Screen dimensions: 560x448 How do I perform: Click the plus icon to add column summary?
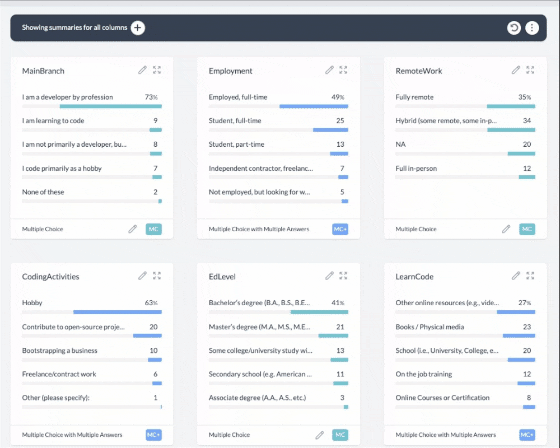tap(138, 28)
